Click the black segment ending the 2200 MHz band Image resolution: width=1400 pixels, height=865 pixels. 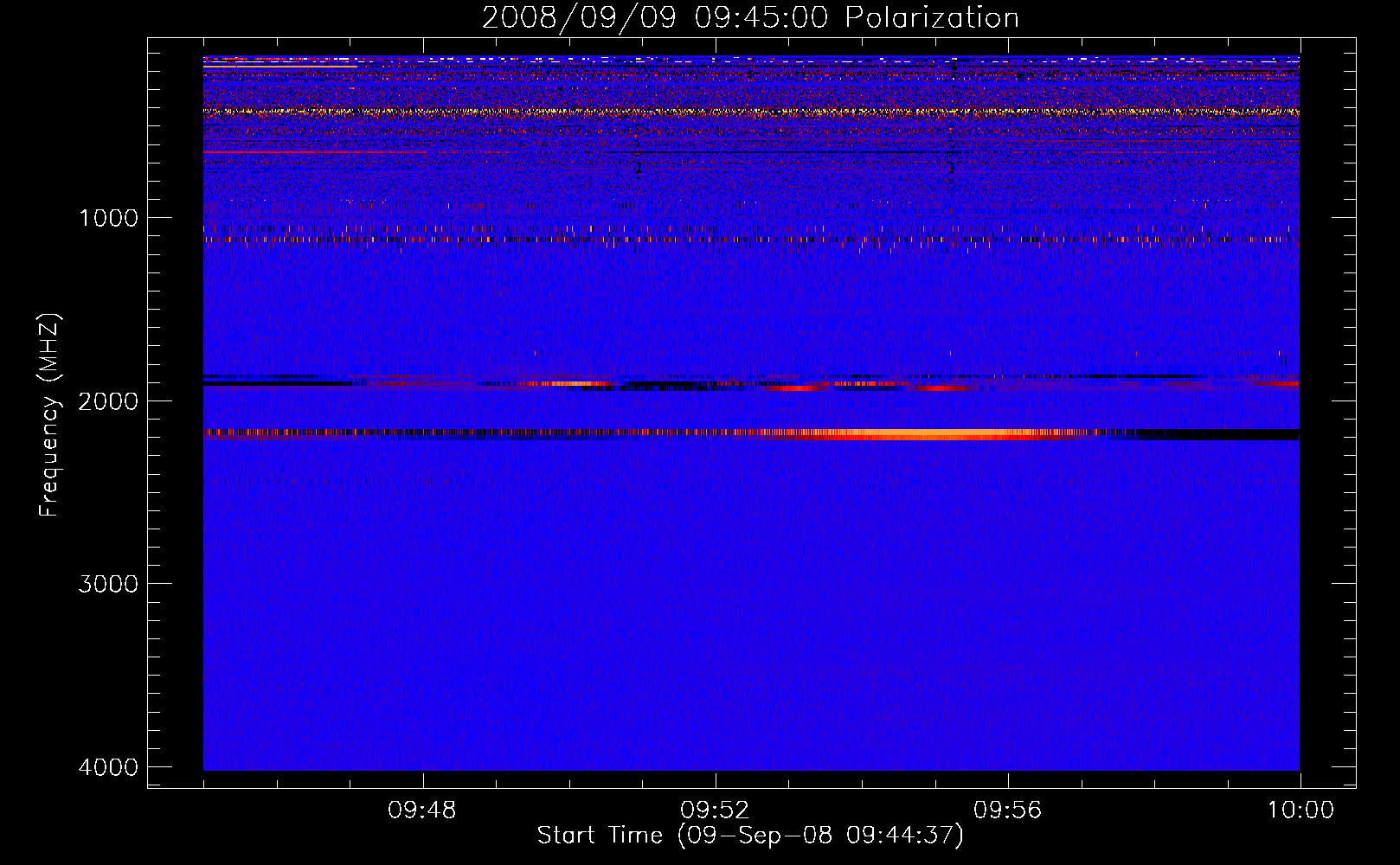click(x=1217, y=434)
